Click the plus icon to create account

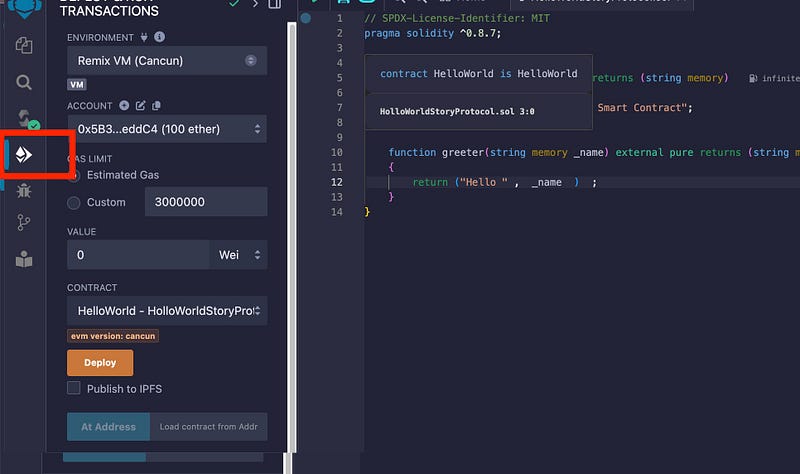[124, 105]
